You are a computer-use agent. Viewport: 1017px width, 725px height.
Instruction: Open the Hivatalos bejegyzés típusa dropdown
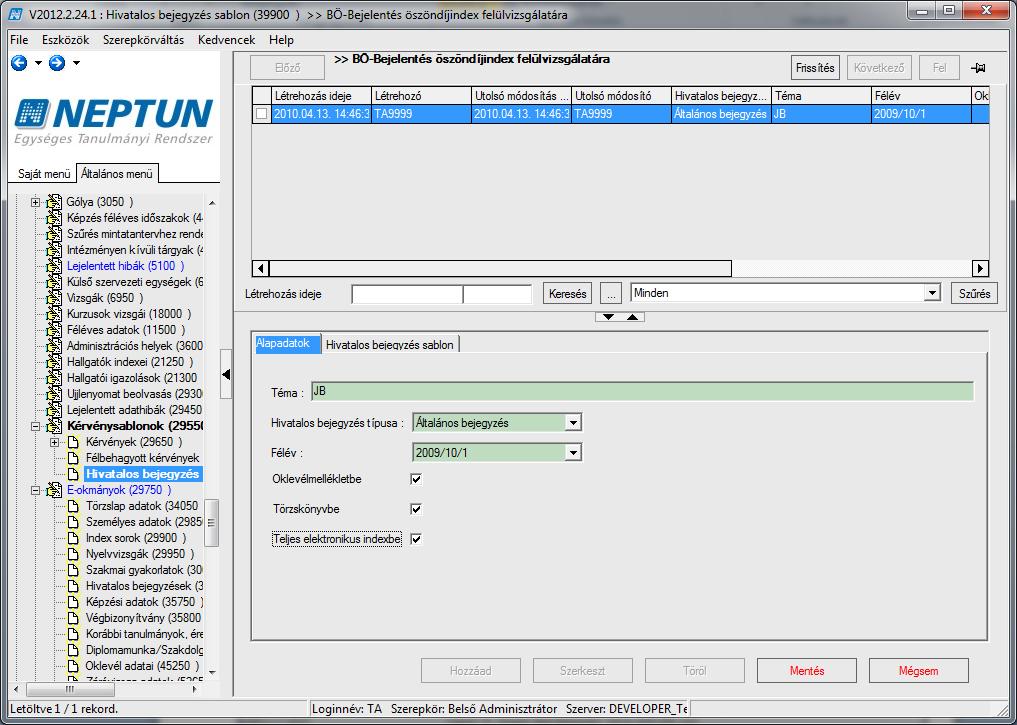573,423
